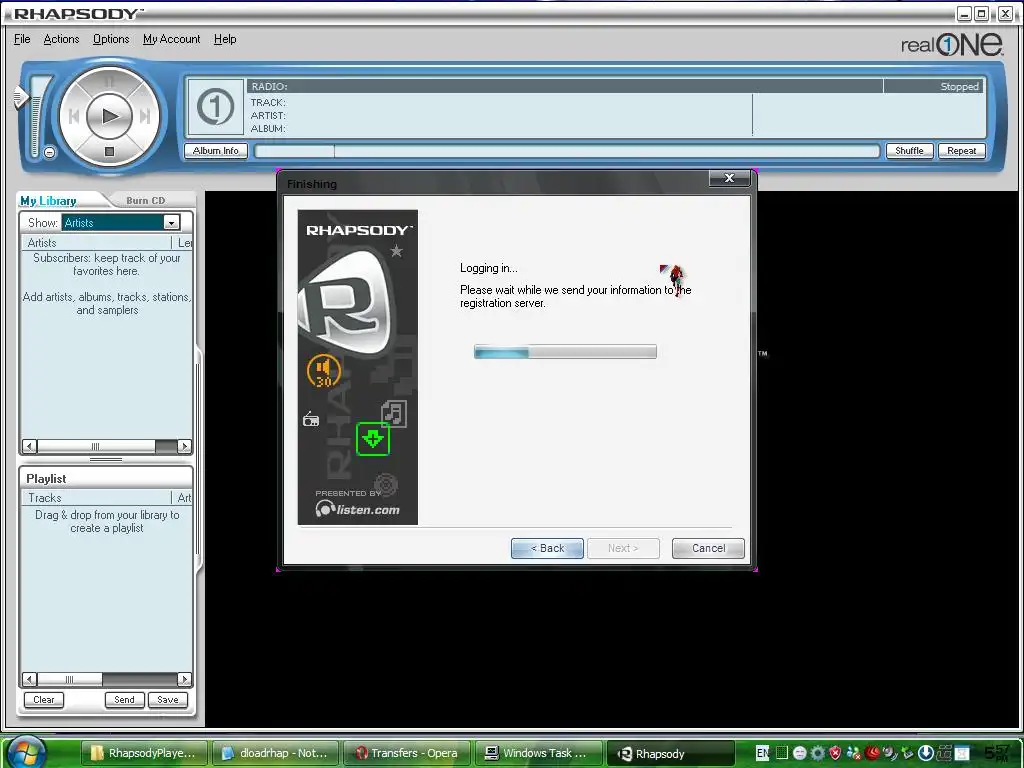Switch to RhapsodyPlaye... folder taskbar button
The height and width of the screenshot is (768, 1024).
point(144,753)
